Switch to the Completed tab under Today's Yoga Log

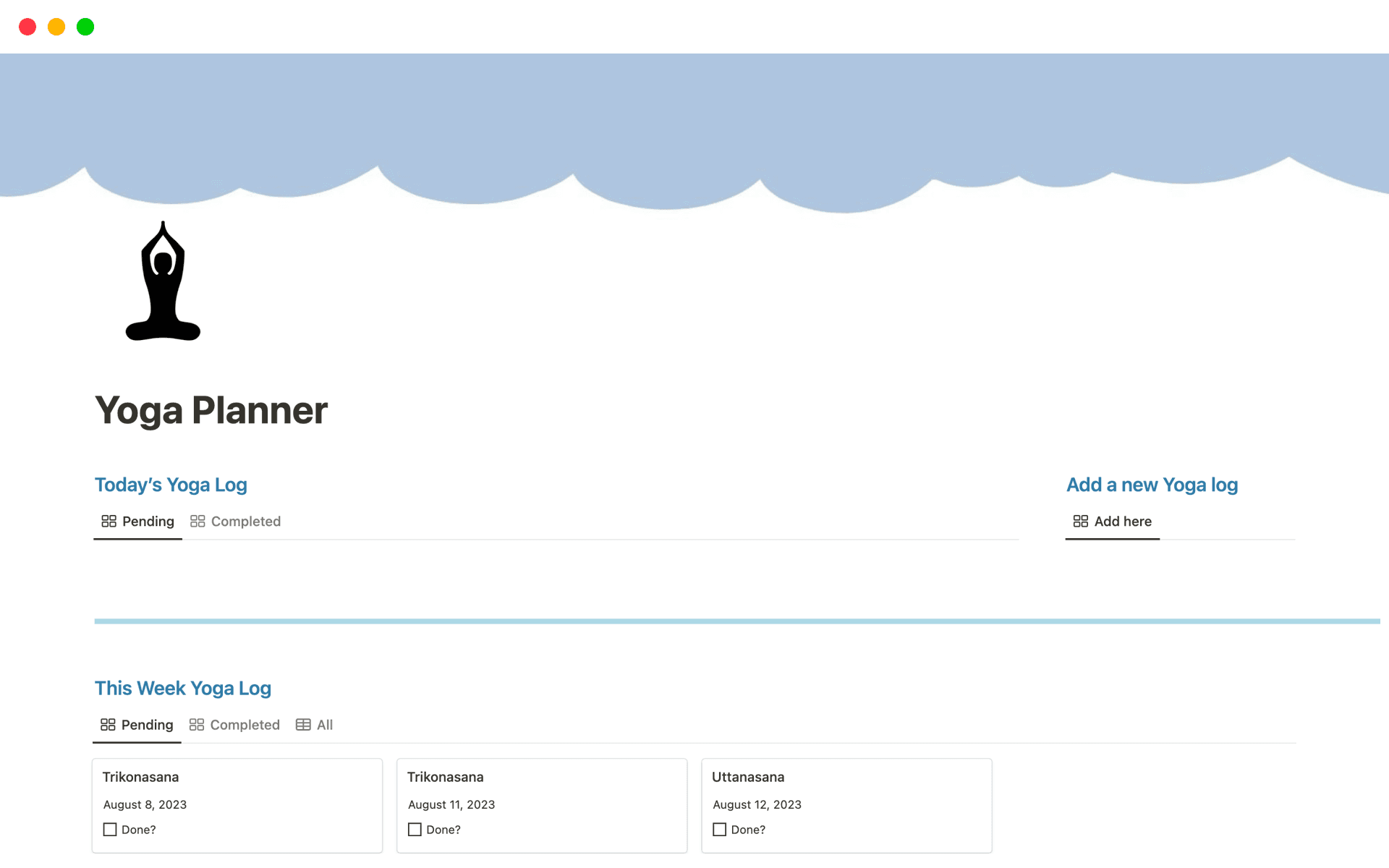click(245, 521)
